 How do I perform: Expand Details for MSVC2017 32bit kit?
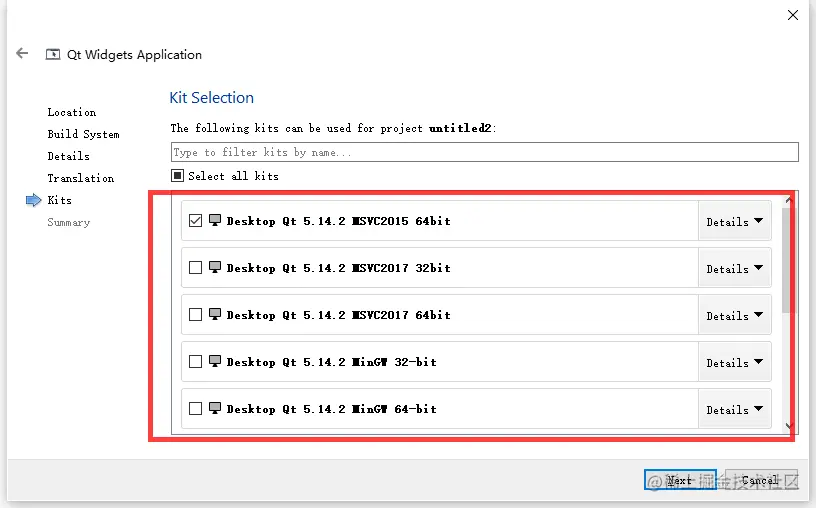(x=734, y=268)
